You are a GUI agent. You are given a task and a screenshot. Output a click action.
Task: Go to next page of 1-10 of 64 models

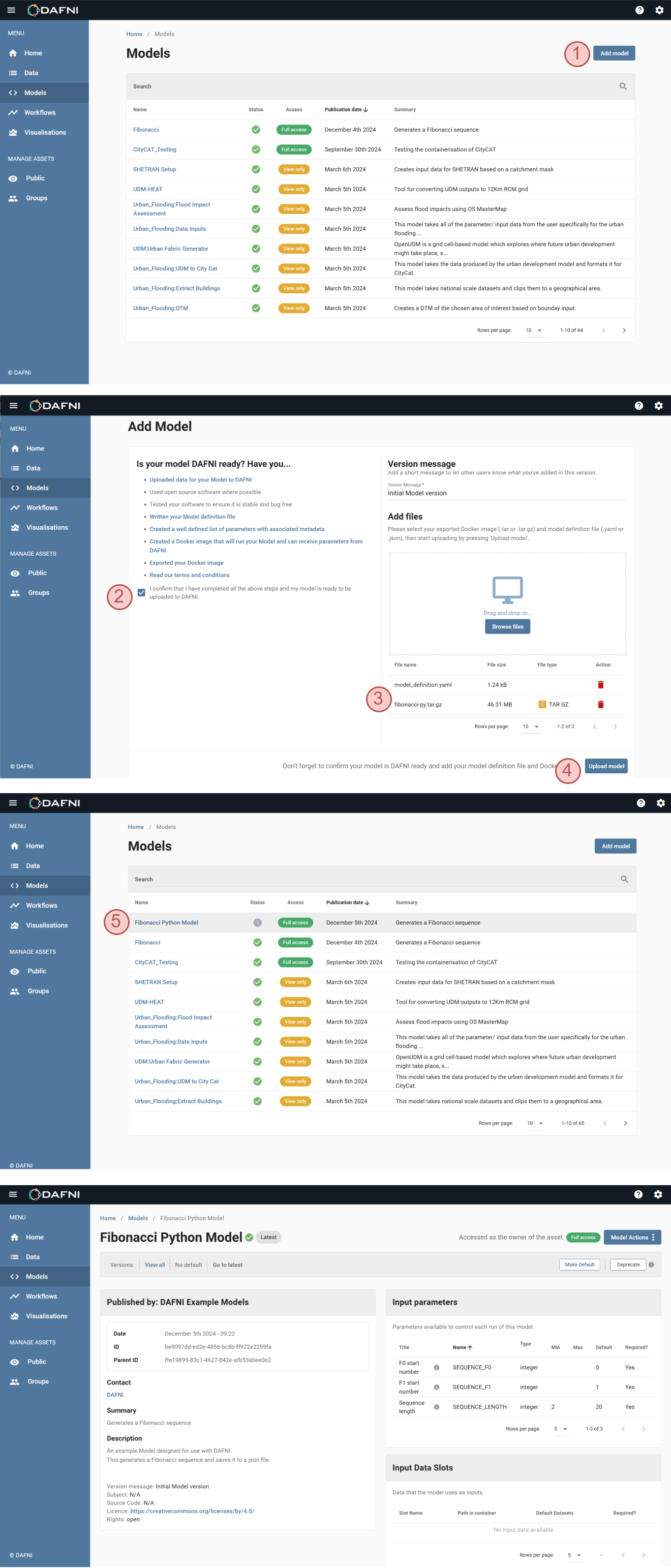624,330
